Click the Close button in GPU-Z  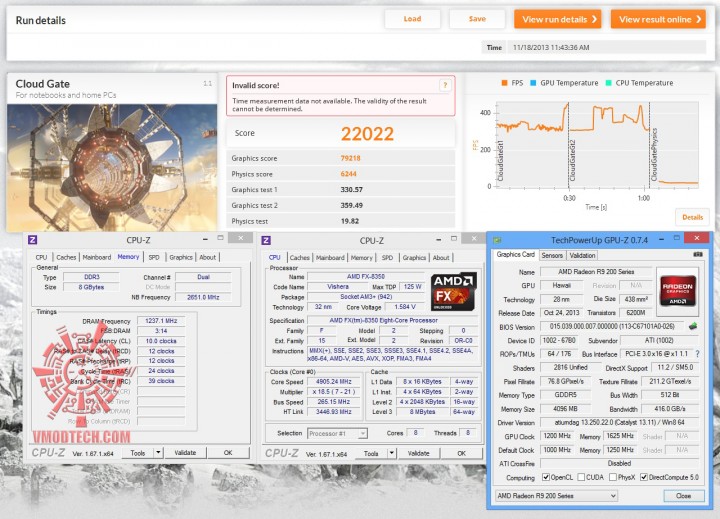pos(683,496)
